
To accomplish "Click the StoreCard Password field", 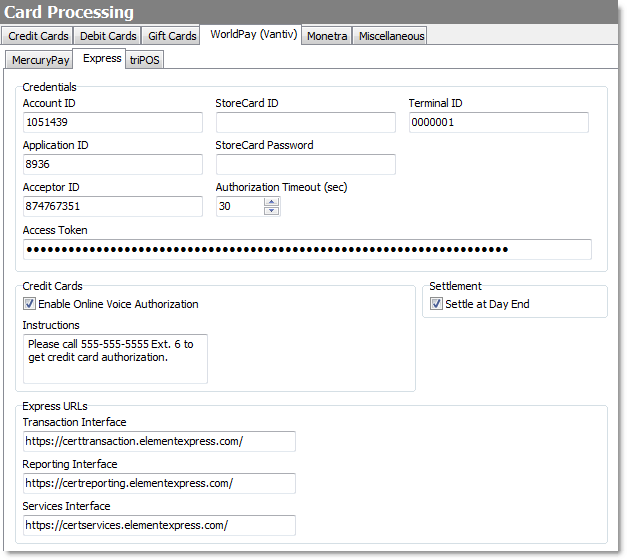I will (x=306, y=164).
